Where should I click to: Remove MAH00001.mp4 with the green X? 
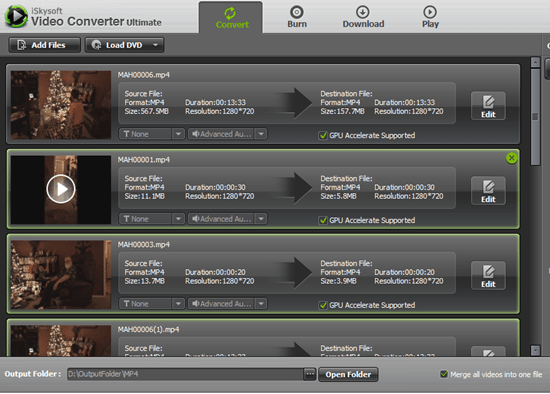[511, 158]
